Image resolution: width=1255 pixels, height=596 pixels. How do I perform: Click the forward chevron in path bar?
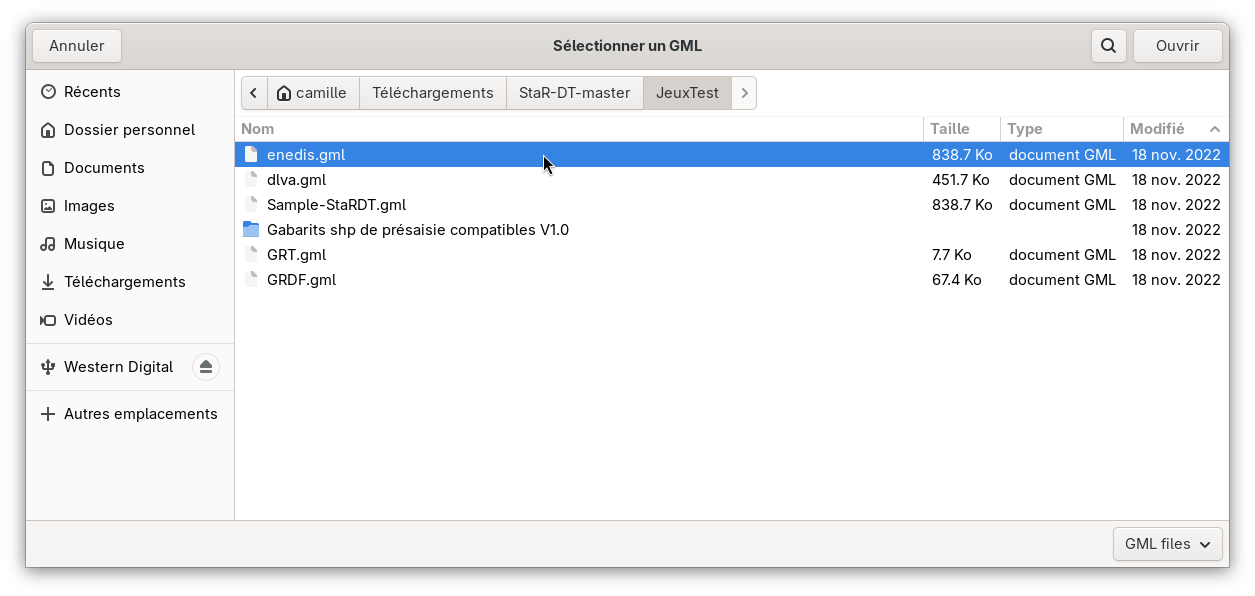pyautogui.click(x=745, y=93)
